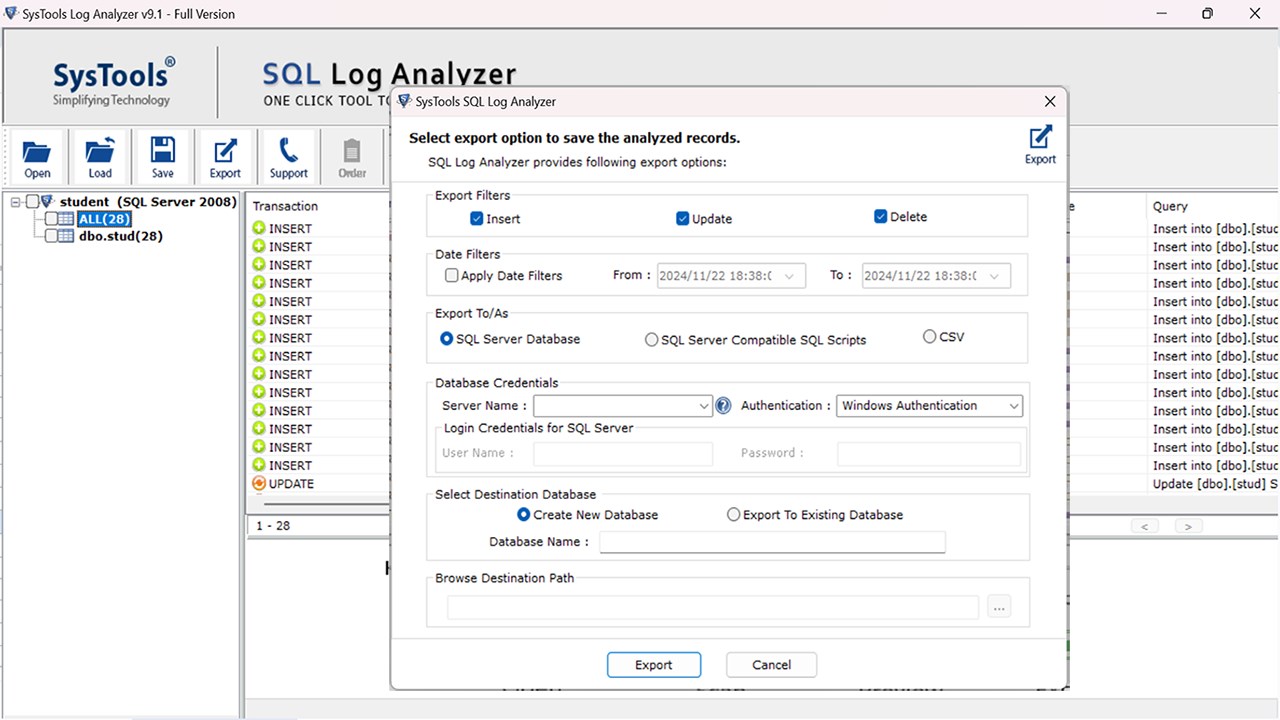Tick the dbo.stud(28) tree checkbox

point(51,236)
